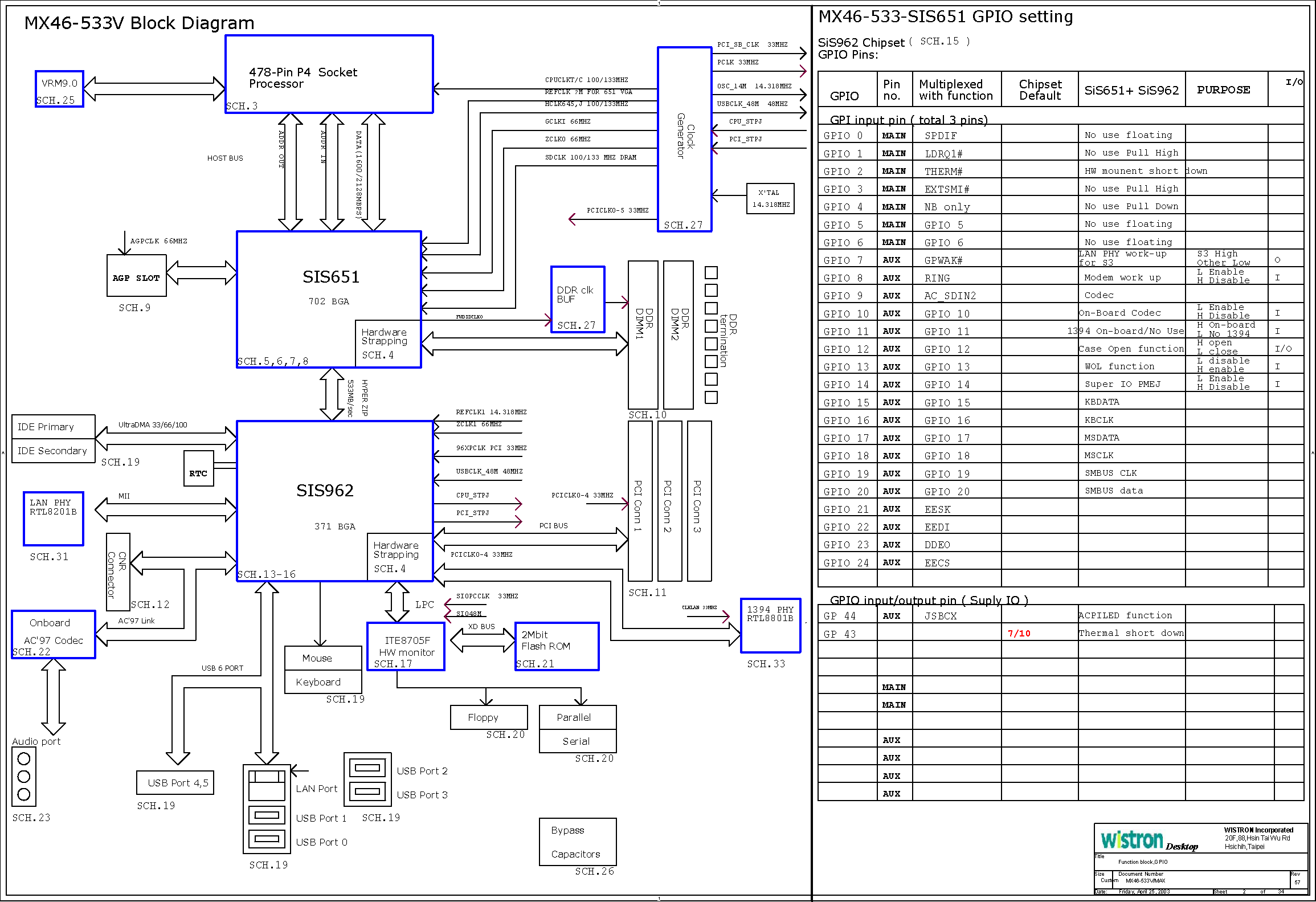The height and width of the screenshot is (902, 1316).
Task: Click the ITE8705F HW monitor block
Action: pos(406,647)
